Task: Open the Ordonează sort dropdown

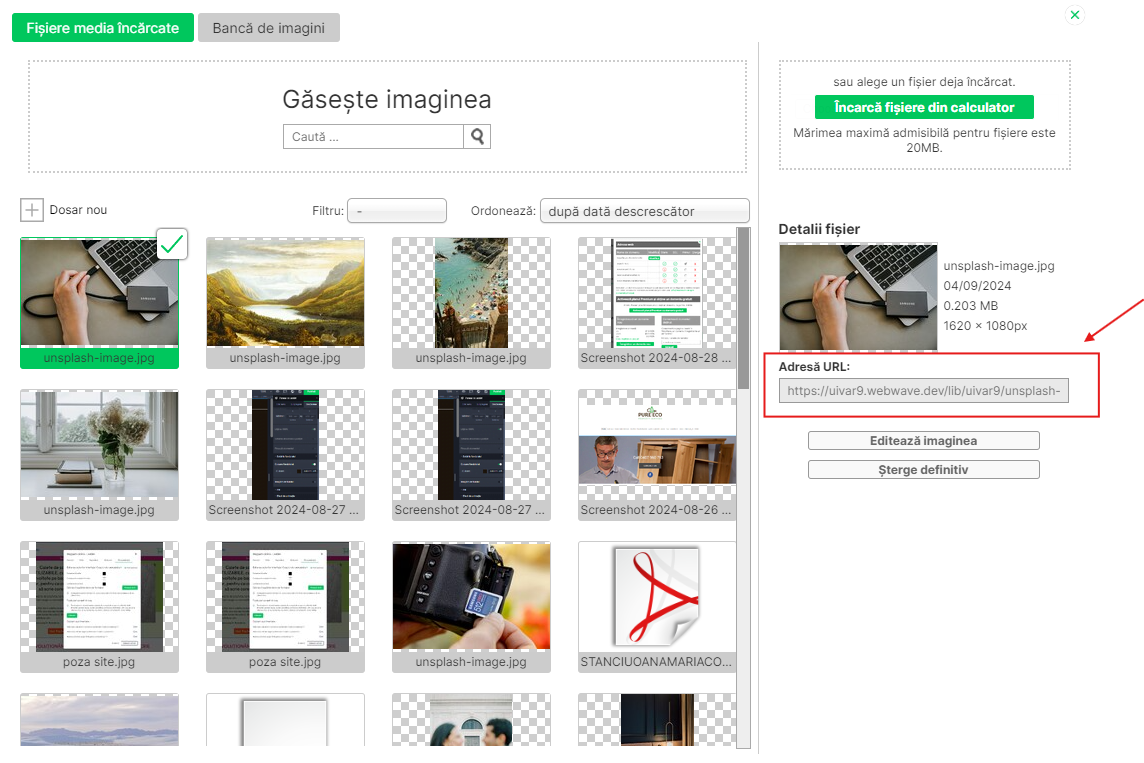Action: 644,211
